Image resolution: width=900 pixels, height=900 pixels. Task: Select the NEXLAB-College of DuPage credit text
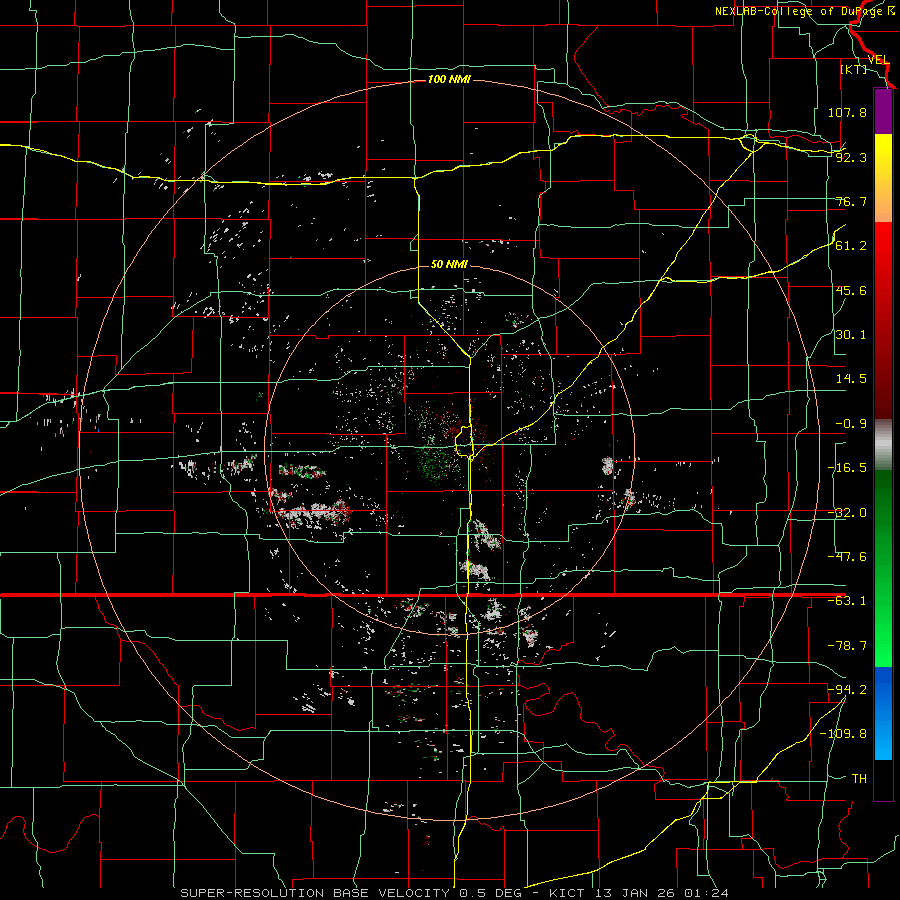click(805, 11)
